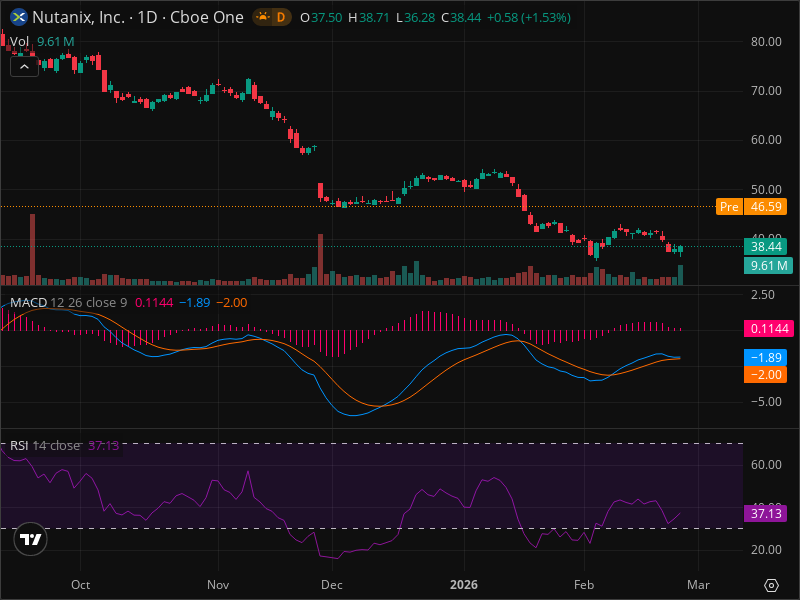Click the 80.00 price scale value
The width and height of the screenshot is (800, 600).
766,42
